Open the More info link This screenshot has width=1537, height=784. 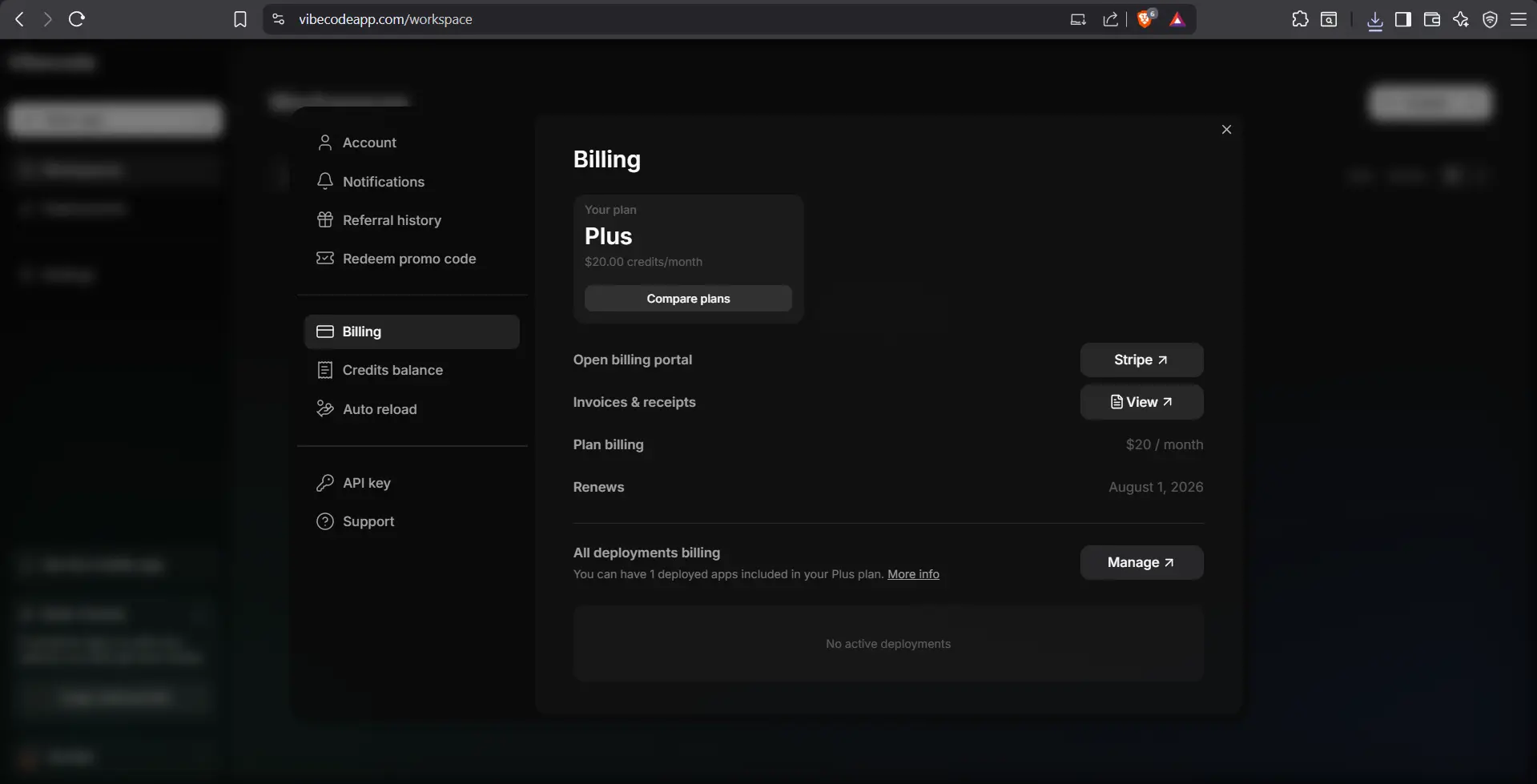913,574
